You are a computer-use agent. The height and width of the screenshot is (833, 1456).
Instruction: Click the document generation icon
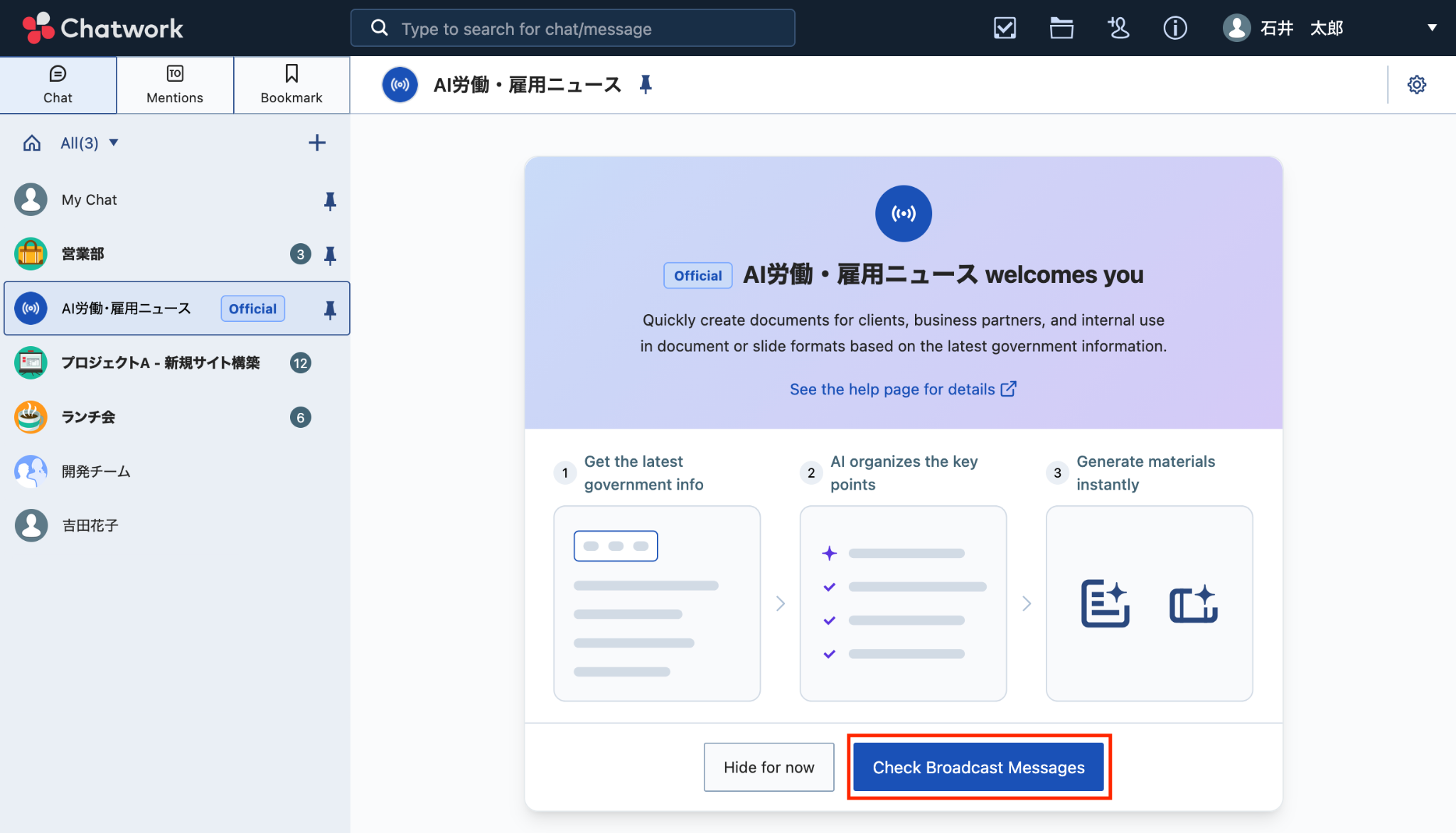point(1106,604)
